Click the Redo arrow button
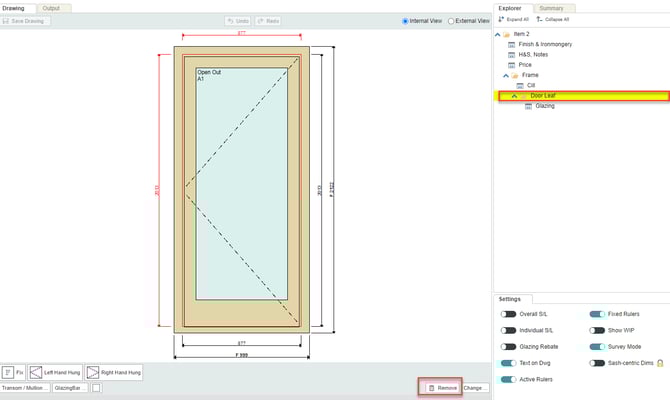670x400 pixels. pos(267,21)
